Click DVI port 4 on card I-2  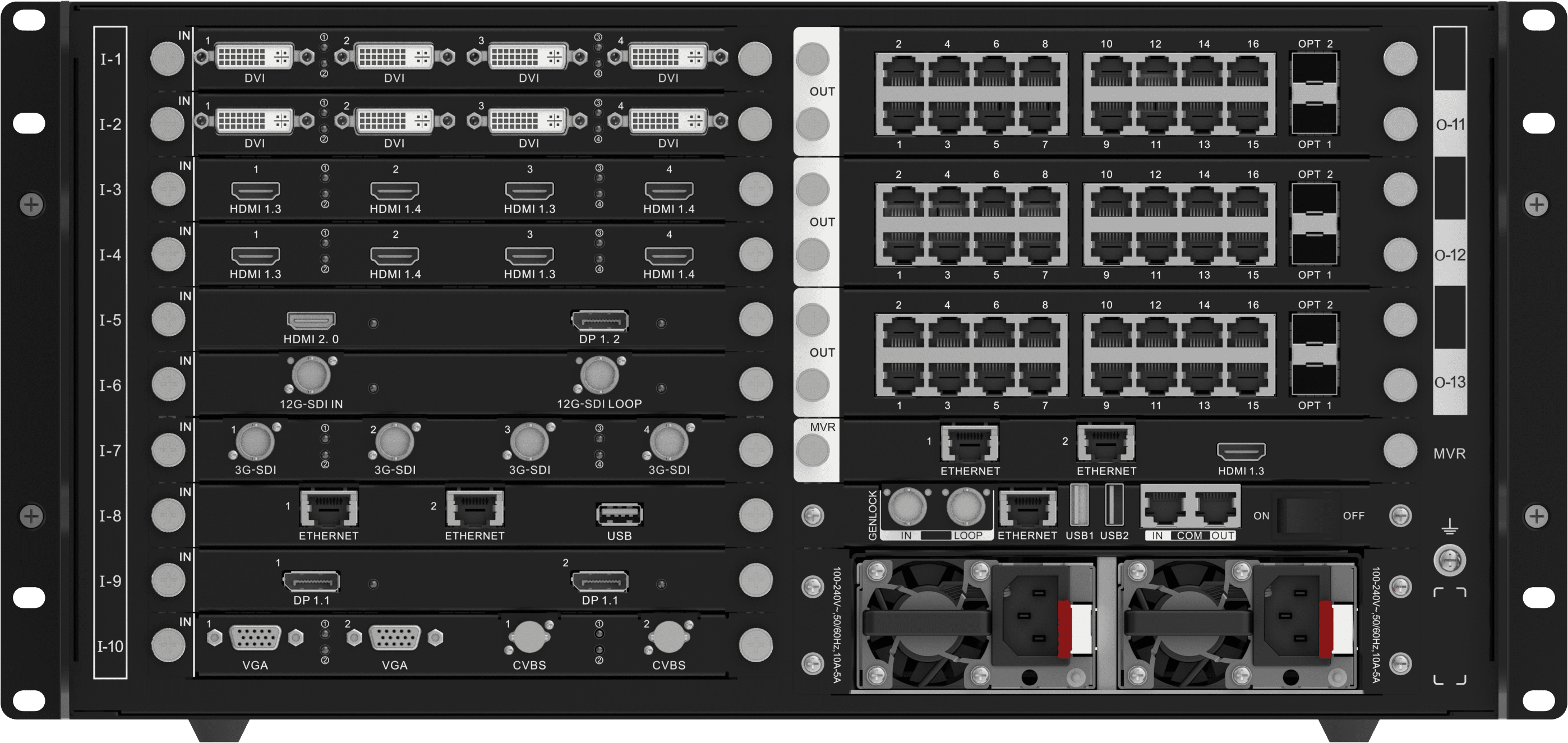[668, 122]
